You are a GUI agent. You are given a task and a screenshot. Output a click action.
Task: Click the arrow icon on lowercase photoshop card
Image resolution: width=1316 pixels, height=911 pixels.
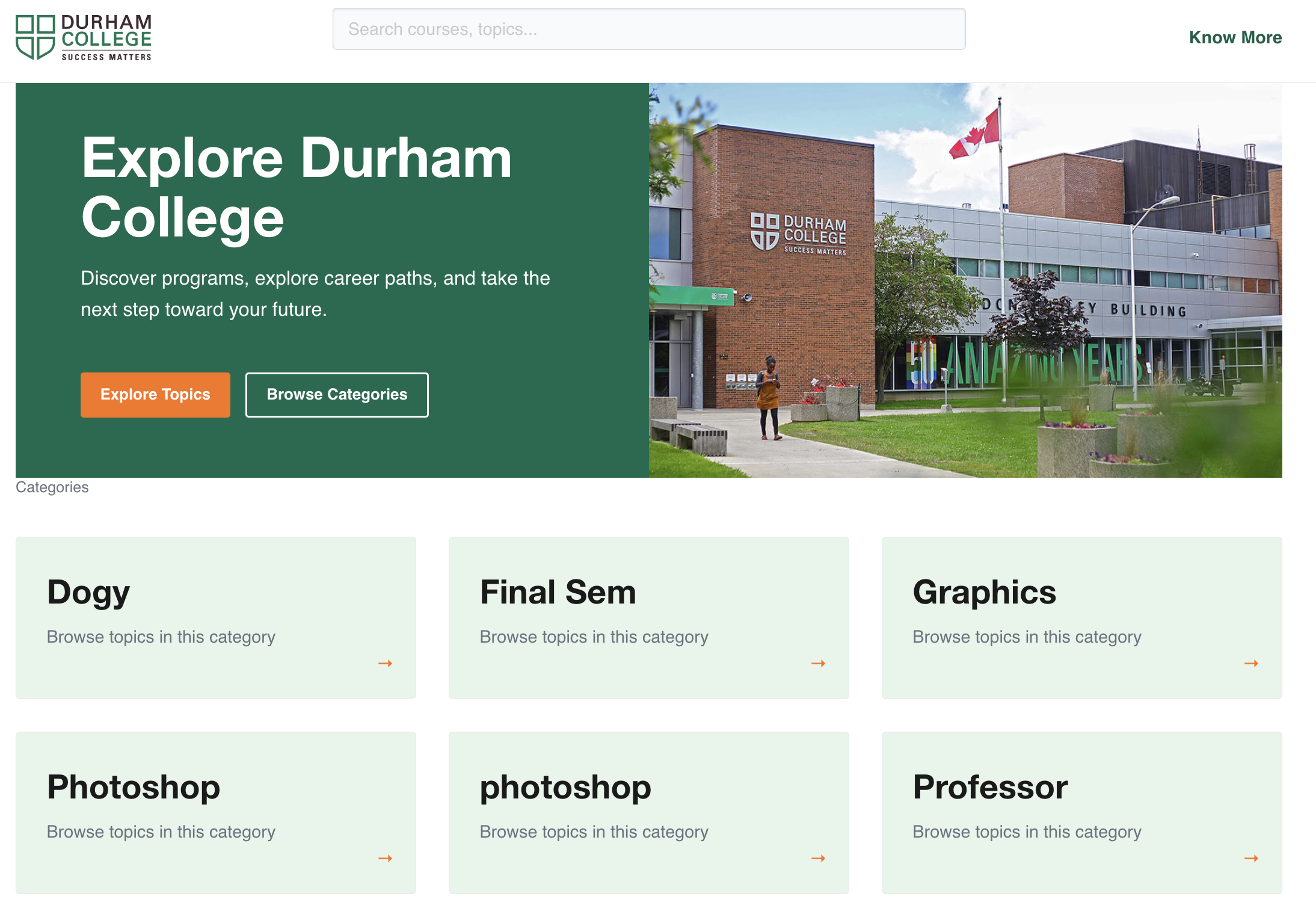click(818, 858)
